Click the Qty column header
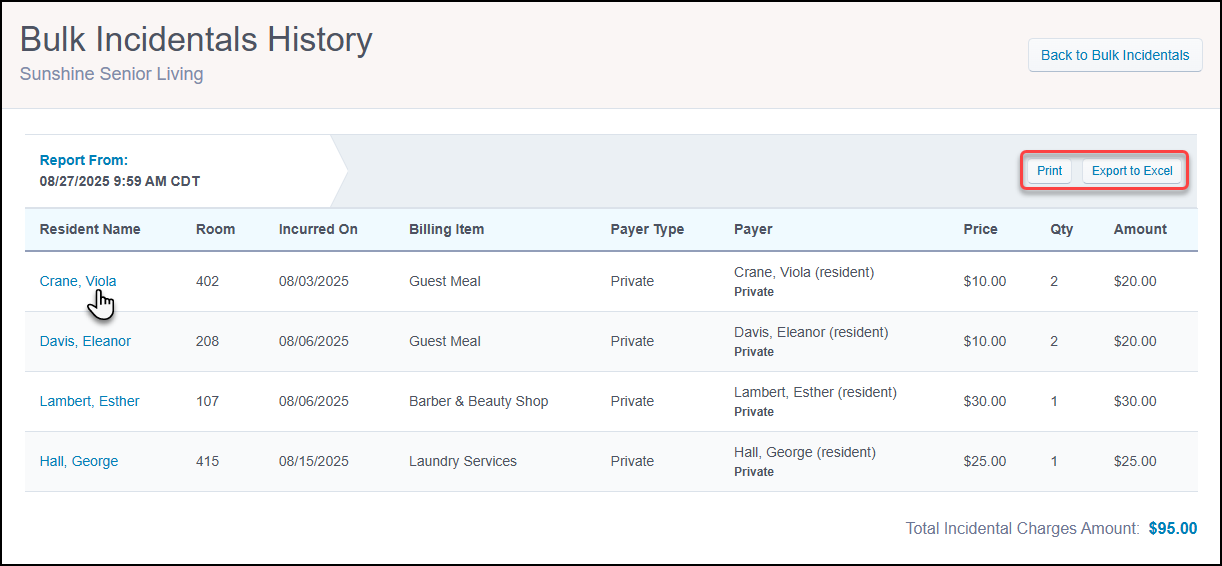Image resolution: width=1222 pixels, height=566 pixels. (x=1061, y=229)
